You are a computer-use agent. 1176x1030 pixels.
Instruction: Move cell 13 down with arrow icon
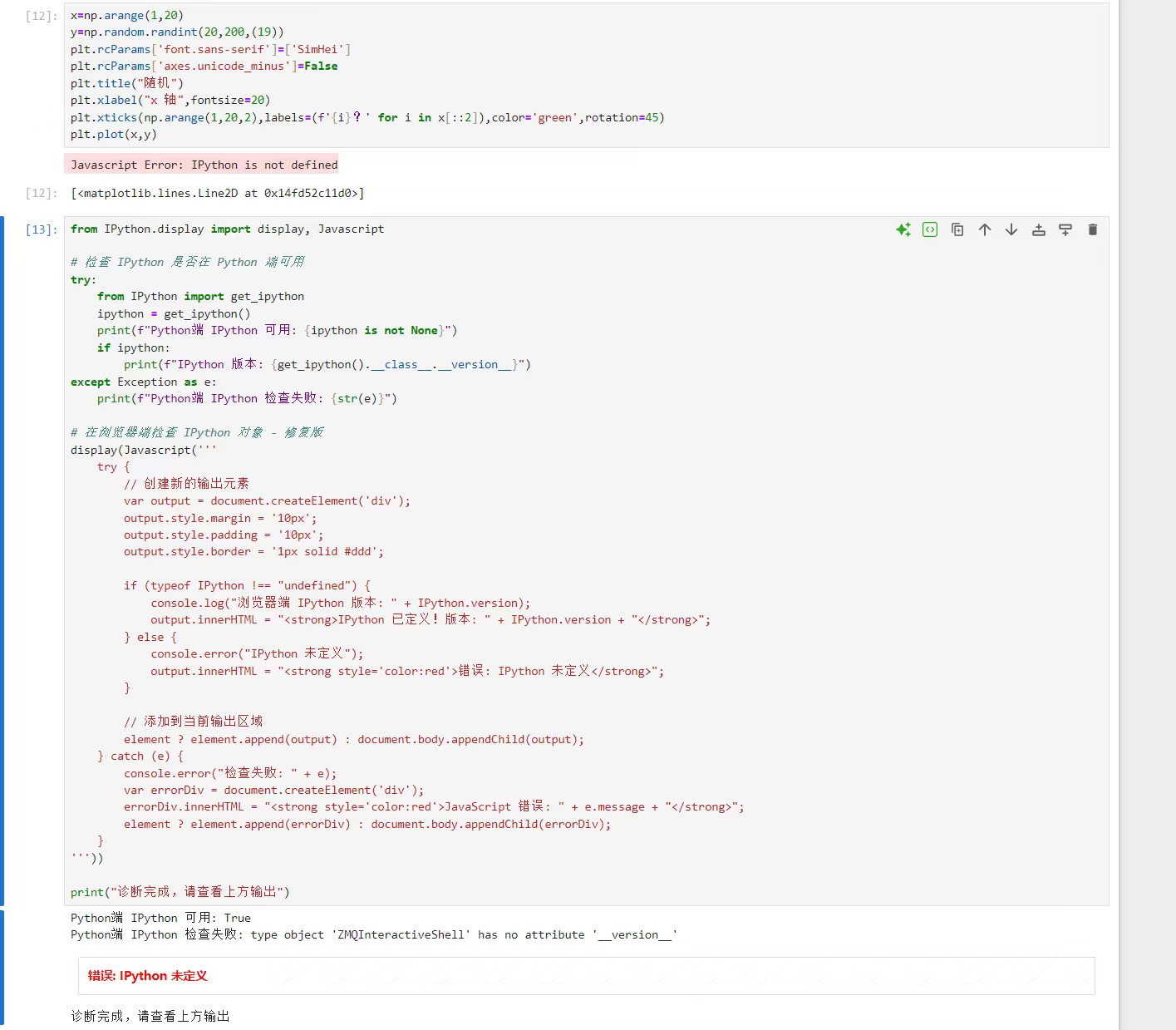1011,229
